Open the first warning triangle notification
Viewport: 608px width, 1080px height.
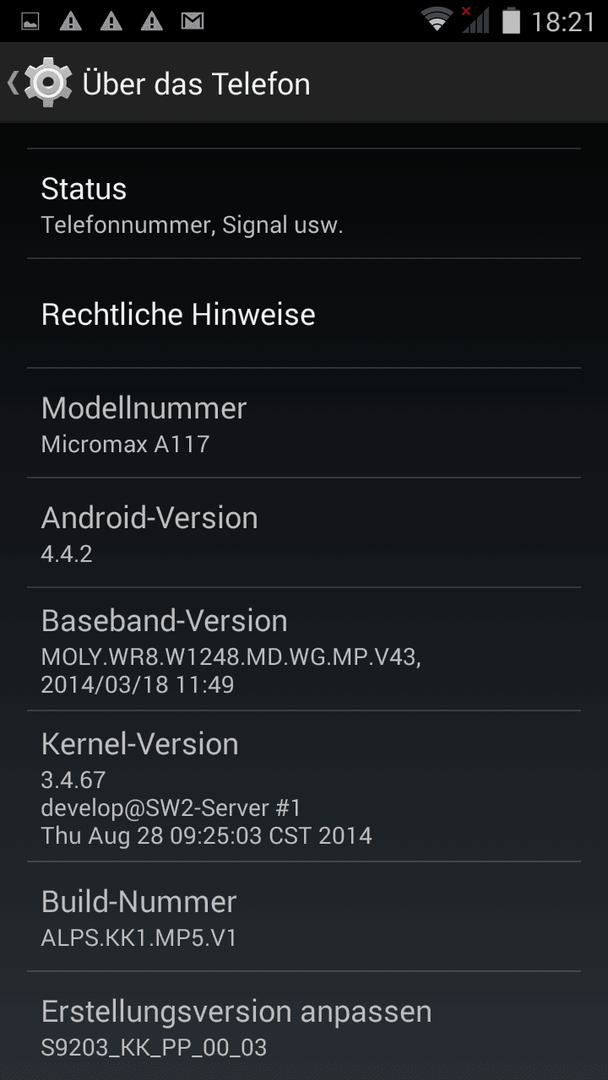(x=71, y=21)
